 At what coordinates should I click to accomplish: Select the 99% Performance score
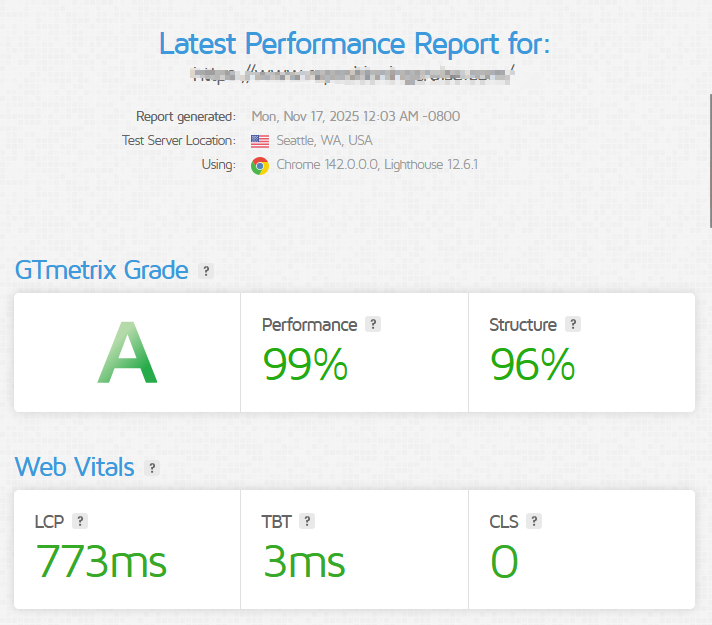(305, 364)
